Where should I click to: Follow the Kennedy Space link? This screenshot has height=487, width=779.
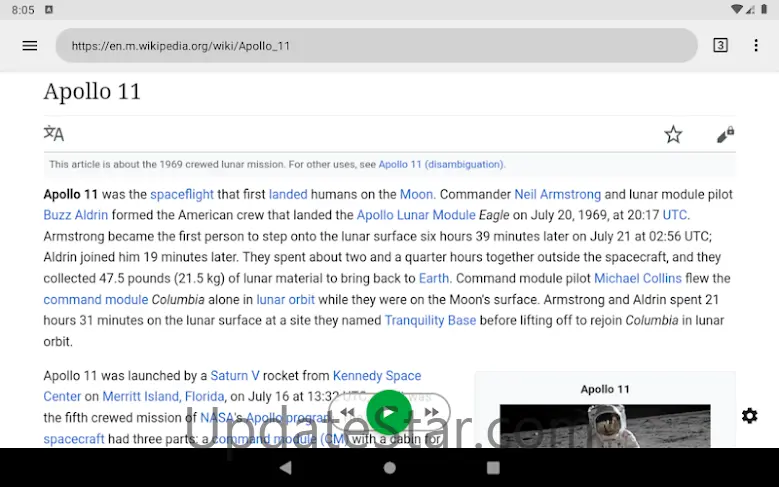click(377, 376)
